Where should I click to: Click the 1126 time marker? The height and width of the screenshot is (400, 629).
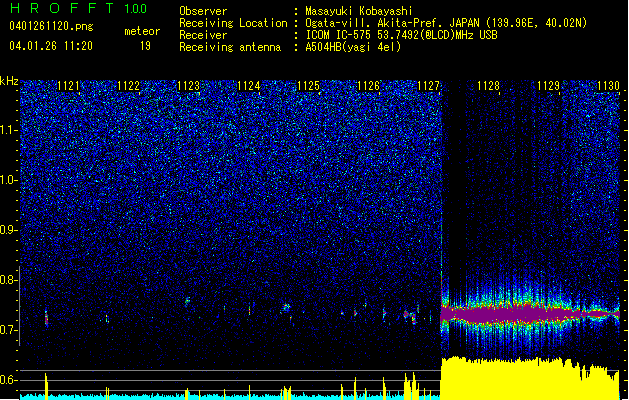click(368, 86)
